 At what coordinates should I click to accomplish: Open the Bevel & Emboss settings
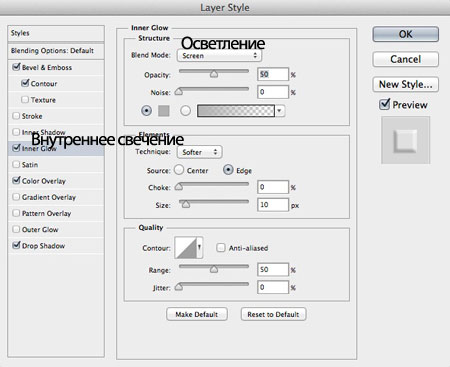click(x=47, y=67)
